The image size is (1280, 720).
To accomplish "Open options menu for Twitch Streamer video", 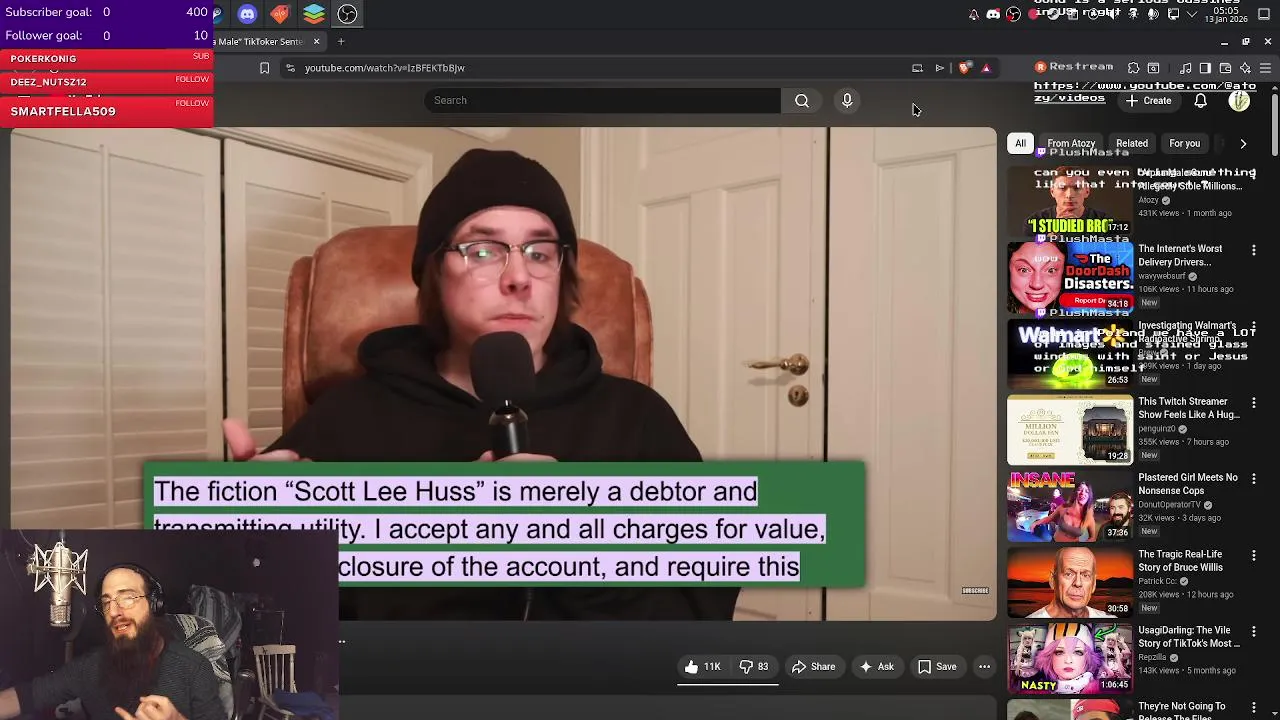I will click(x=1253, y=402).
